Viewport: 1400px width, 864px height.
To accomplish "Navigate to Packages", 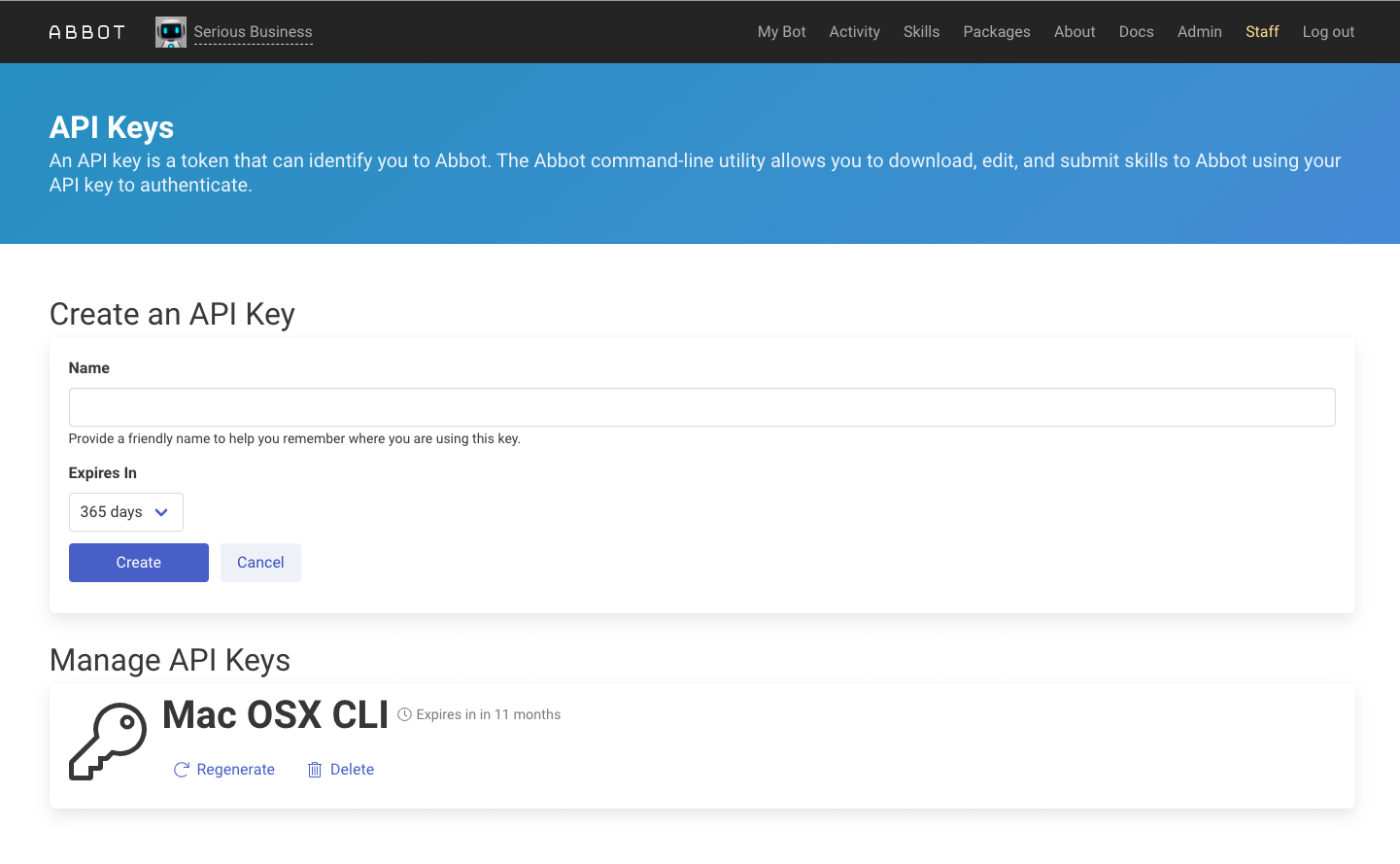I will coord(997,32).
